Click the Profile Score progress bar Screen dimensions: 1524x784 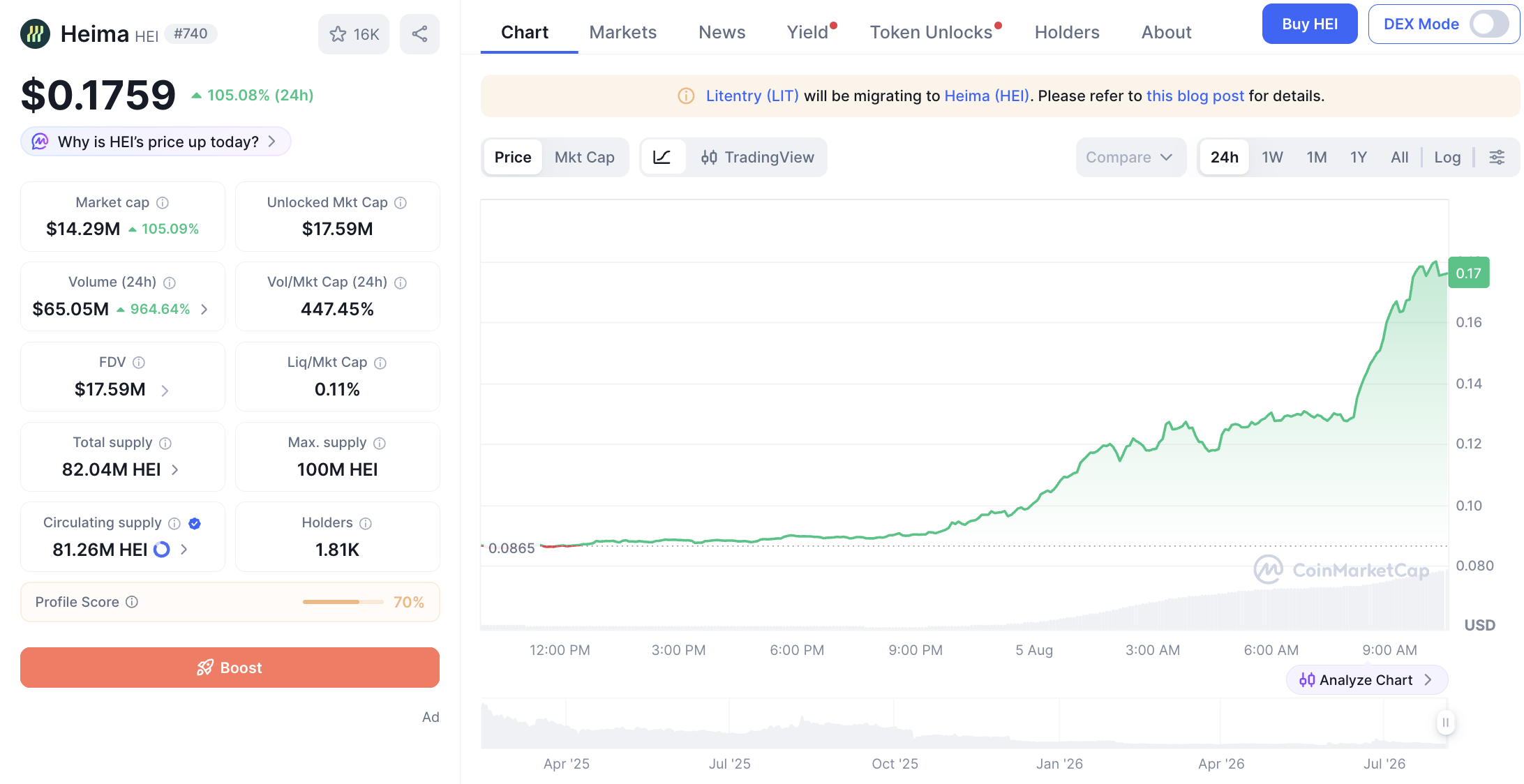click(x=343, y=602)
